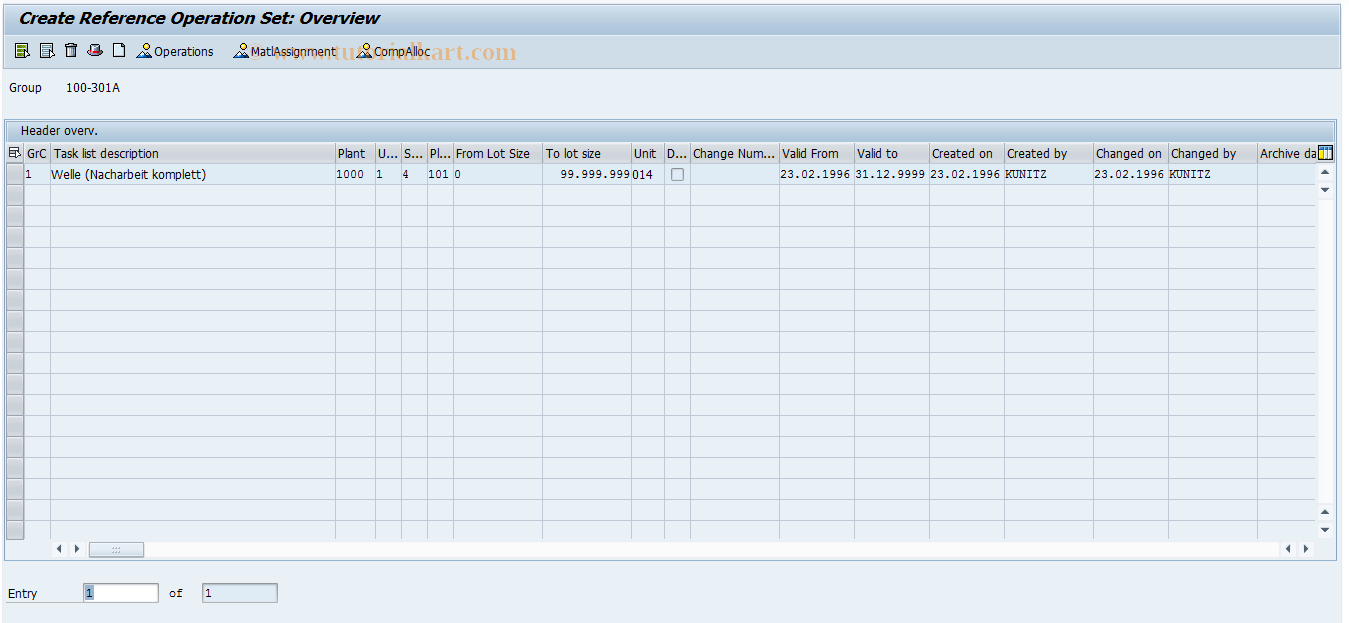1349x623 pixels.
Task: Open the Operations overview
Action: 175,51
